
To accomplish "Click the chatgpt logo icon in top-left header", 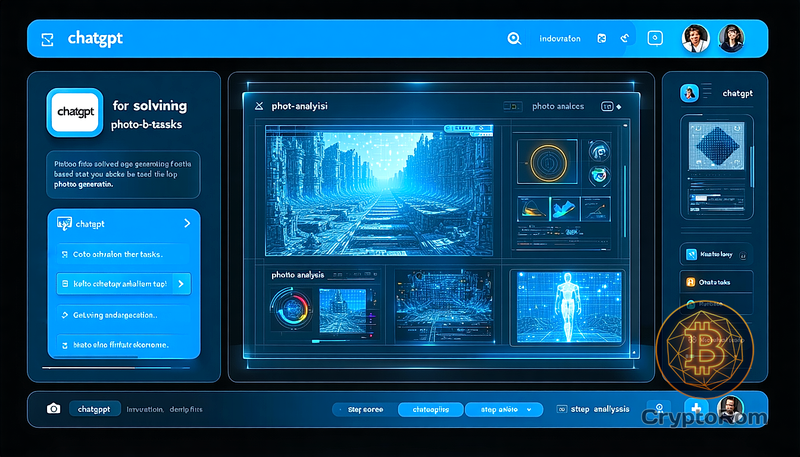I will [46, 40].
